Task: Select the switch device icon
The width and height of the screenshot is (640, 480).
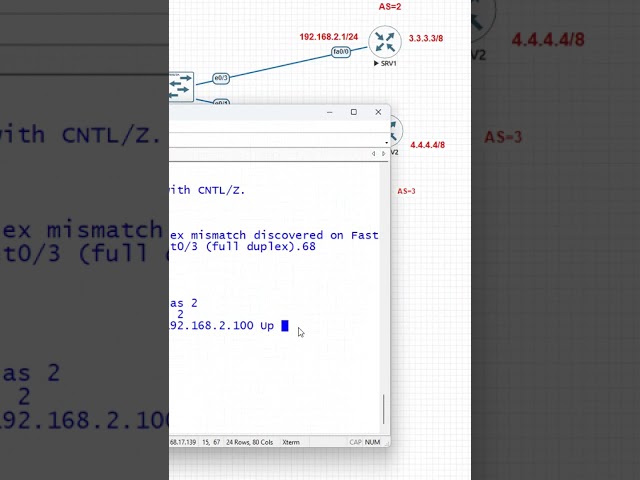Action: coord(181,87)
